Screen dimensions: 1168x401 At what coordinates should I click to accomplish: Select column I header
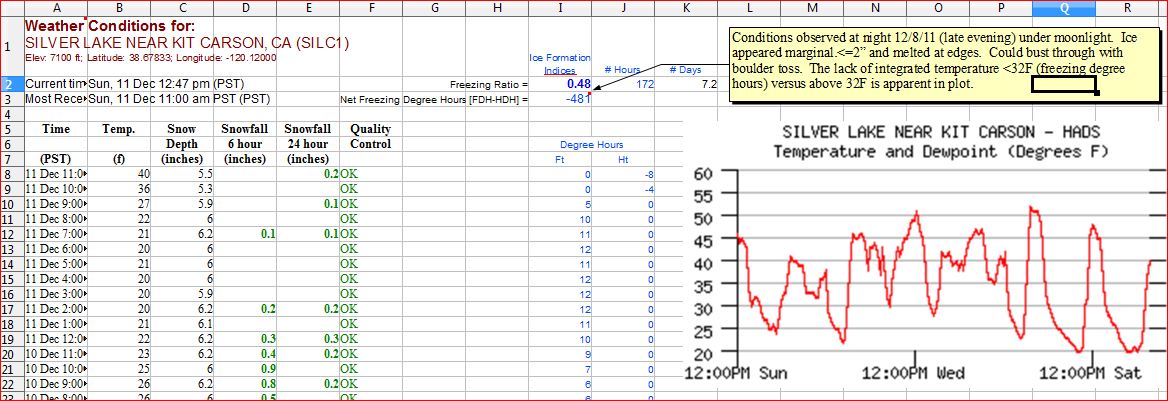pos(559,7)
